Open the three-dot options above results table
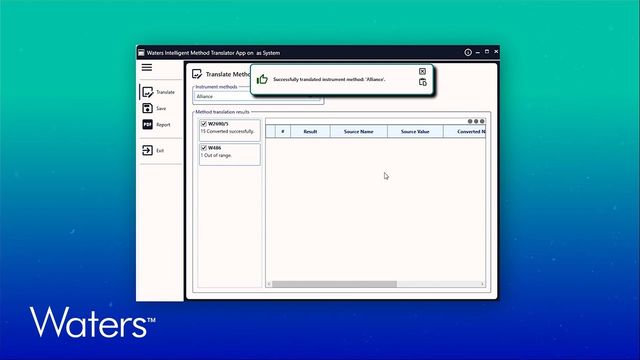 point(476,121)
